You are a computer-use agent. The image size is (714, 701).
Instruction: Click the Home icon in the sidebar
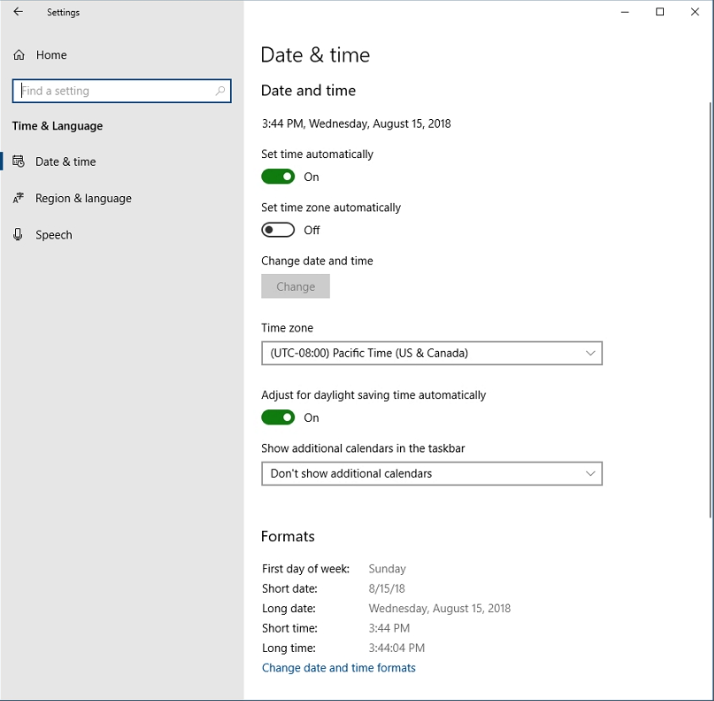pyautogui.click(x=18, y=55)
